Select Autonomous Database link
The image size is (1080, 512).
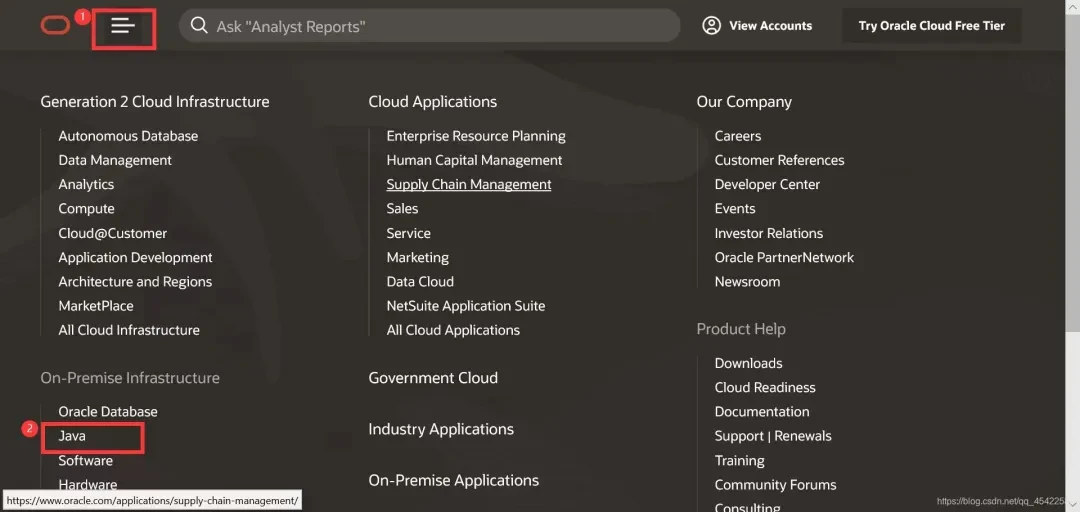click(x=128, y=136)
